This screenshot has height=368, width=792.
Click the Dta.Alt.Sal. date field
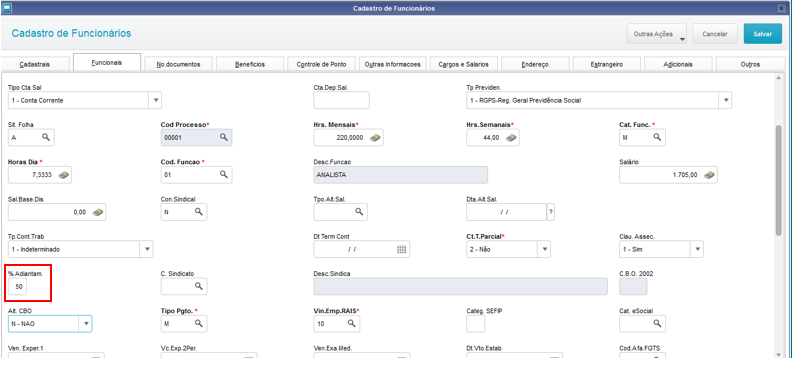tap(506, 212)
